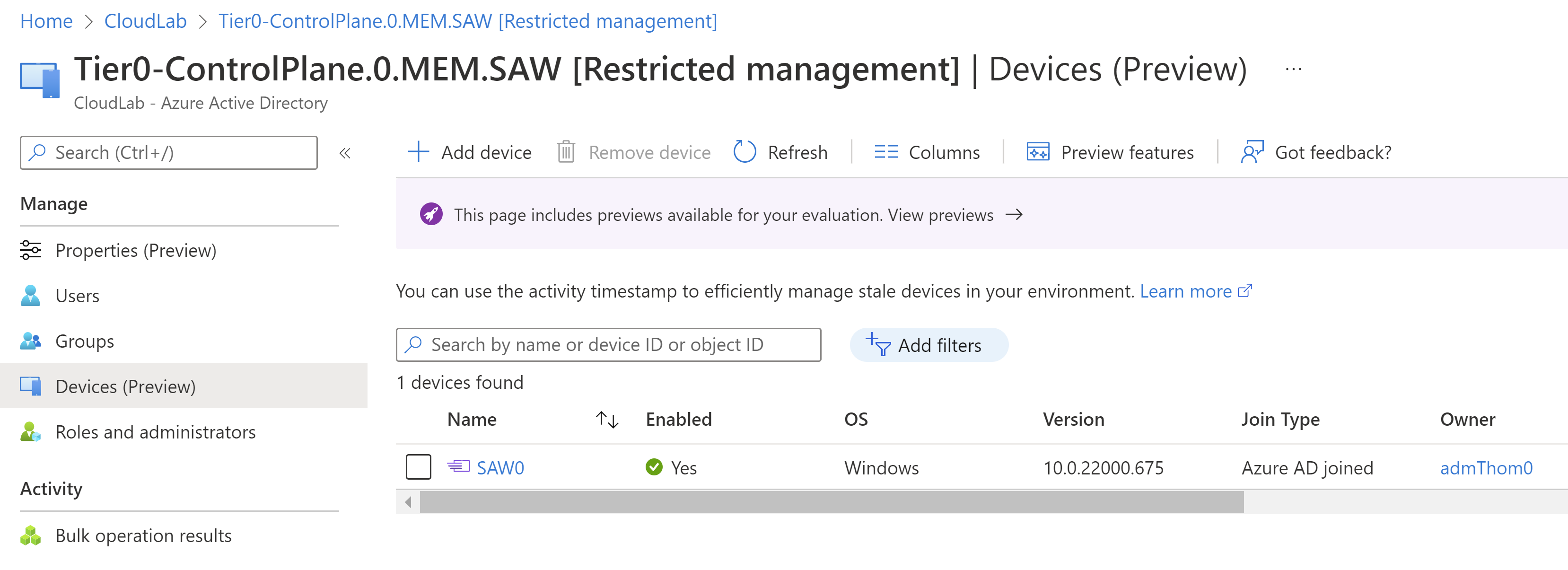Click the View previews banner text
Screen dimensions: 1568x570
[940, 215]
